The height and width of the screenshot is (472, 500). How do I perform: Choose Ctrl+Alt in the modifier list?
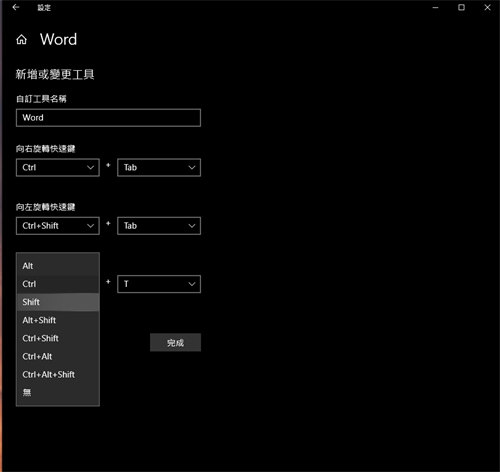[x=58, y=356]
